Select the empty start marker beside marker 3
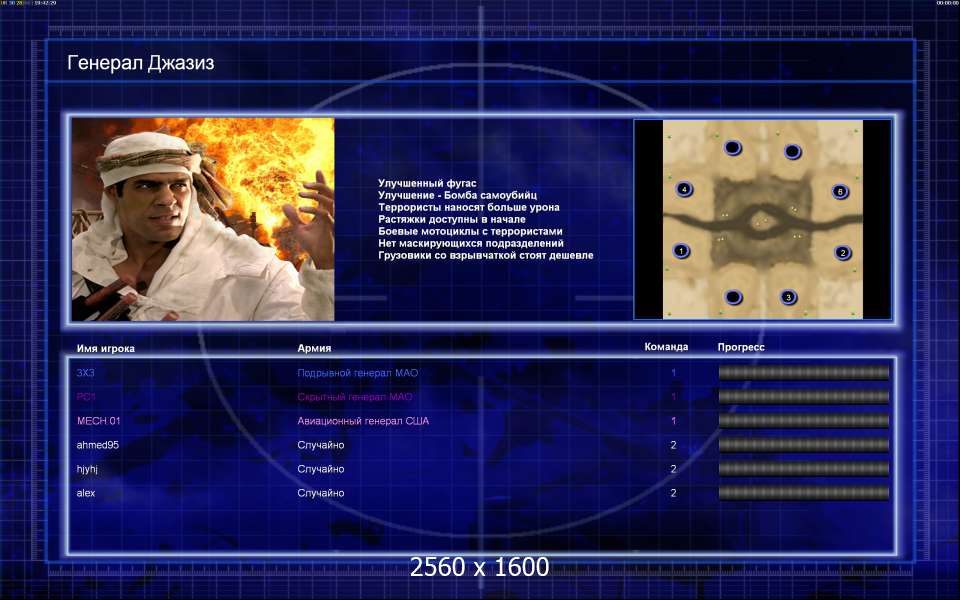Image resolution: width=960 pixels, height=600 pixels. tap(733, 297)
